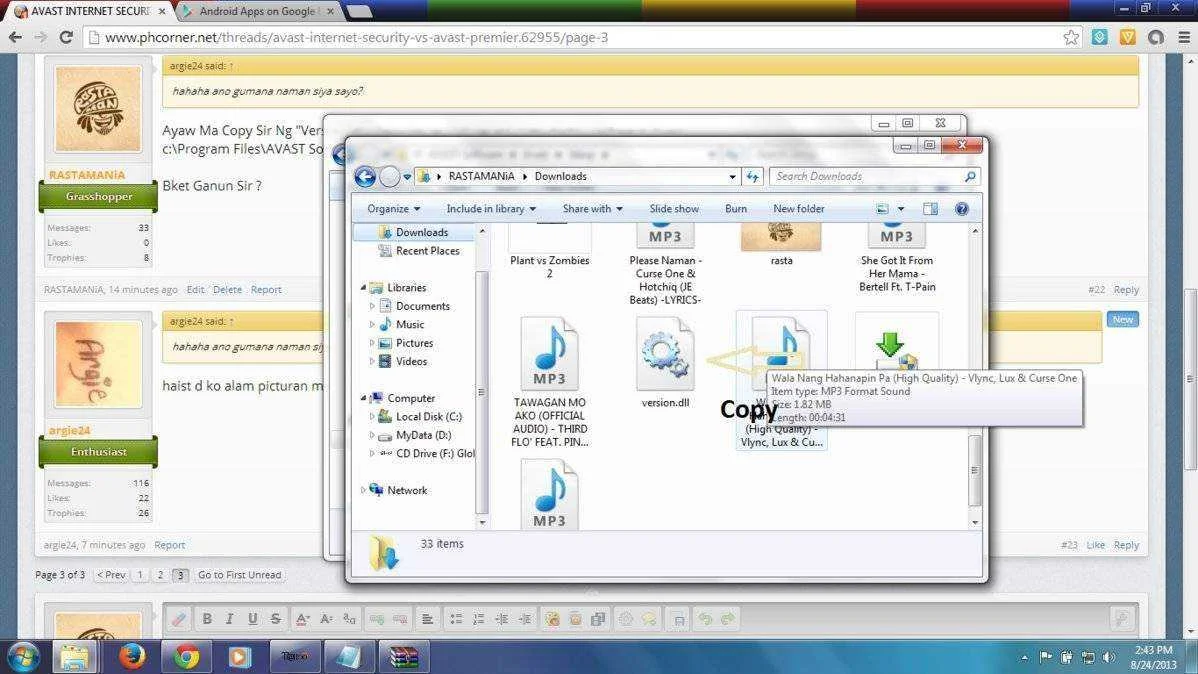Click New folder button
This screenshot has width=1198, height=674.
798,209
